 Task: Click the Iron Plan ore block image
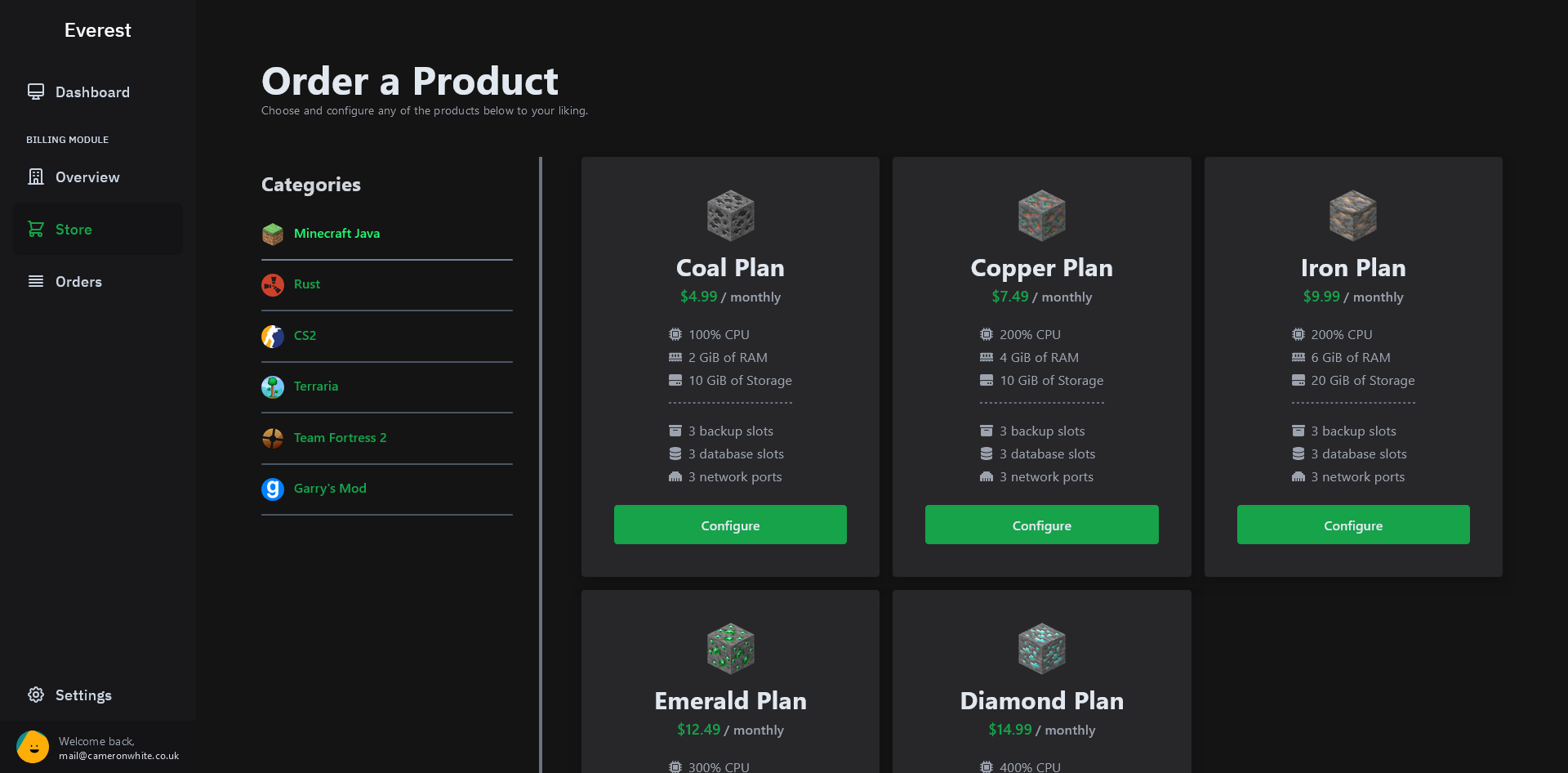coord(1353,216)
